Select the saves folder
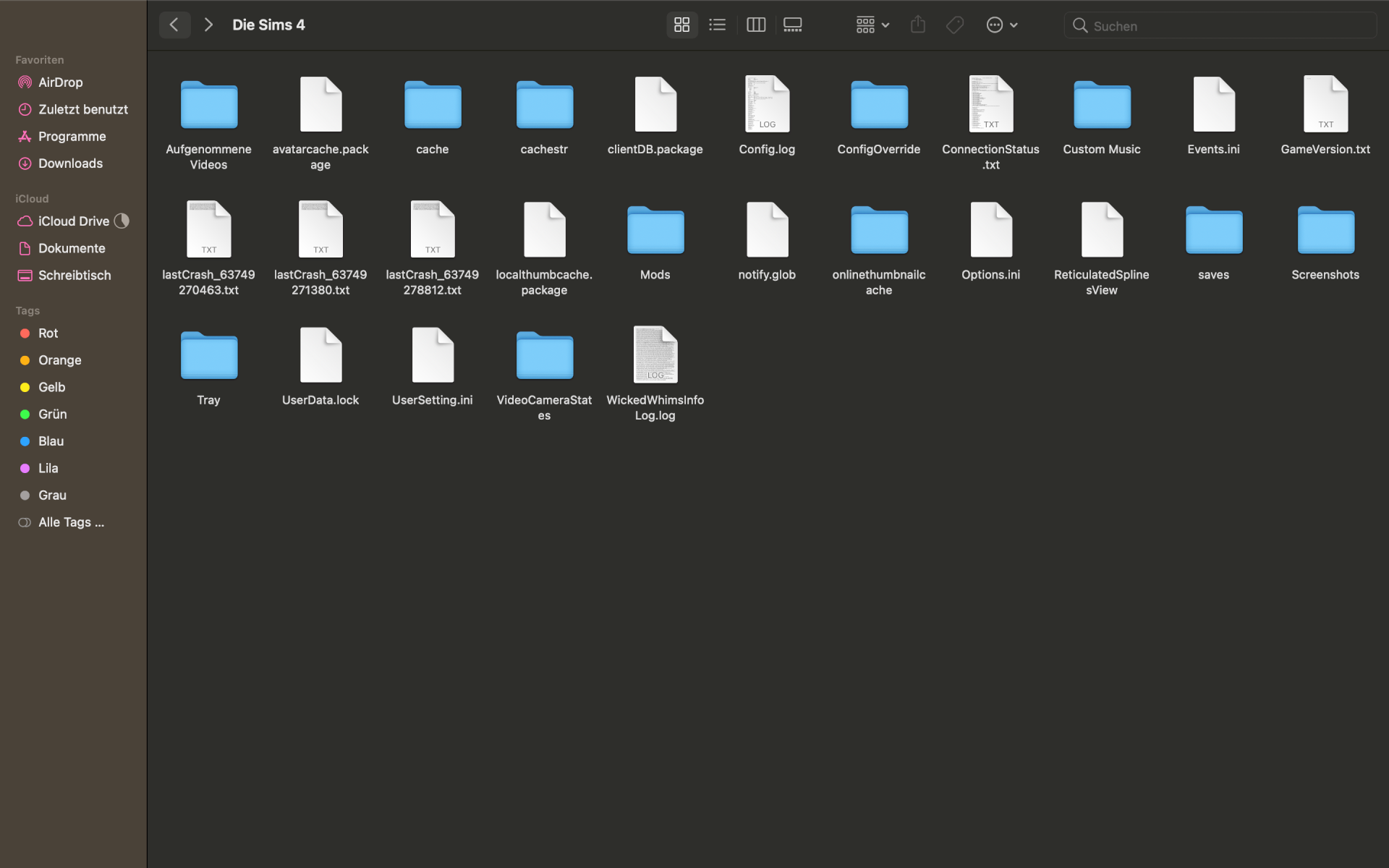 click(x=1214, y=231)
